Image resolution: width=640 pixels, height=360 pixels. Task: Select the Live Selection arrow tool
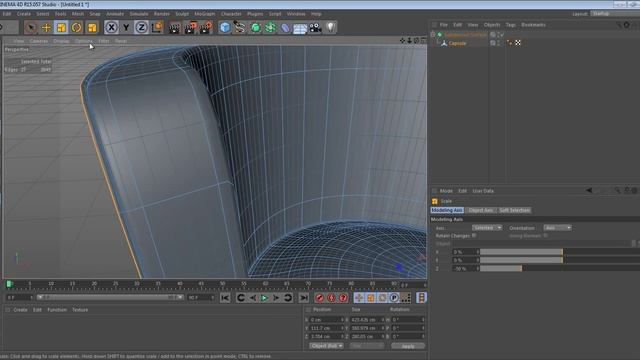click(31, 27)
